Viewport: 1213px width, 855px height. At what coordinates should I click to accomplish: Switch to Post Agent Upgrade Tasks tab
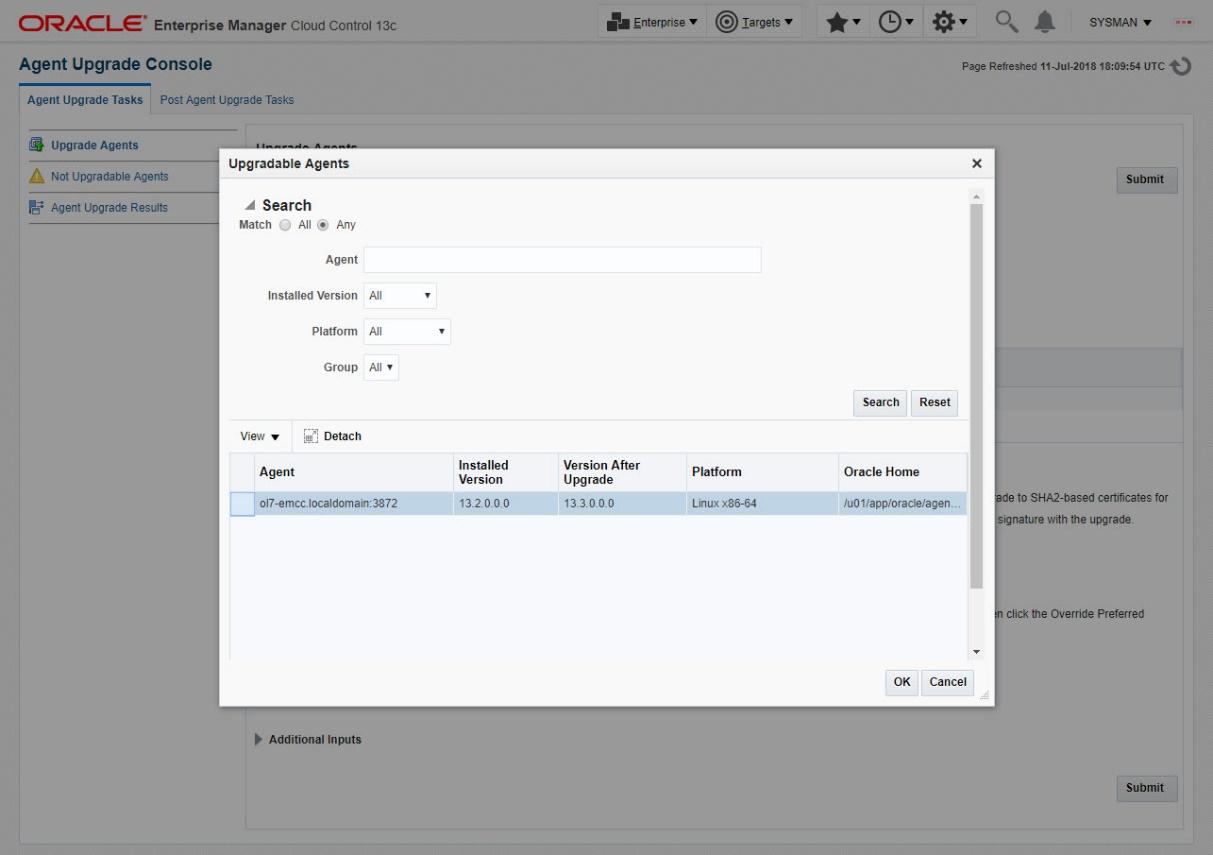coord(227,100)
